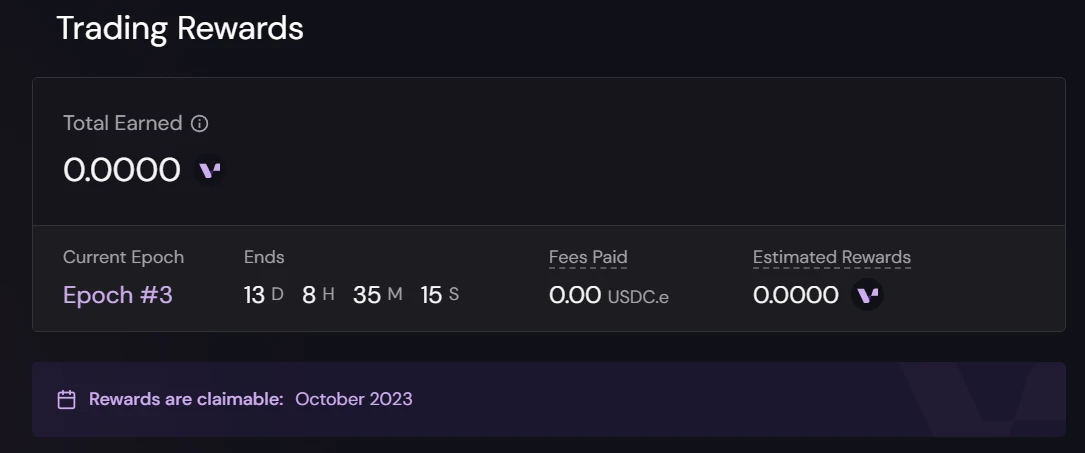Click the Ends countdown label
Image resolution: width=1085 pixels, height=453 pixels.
pyautogui.click(x=264, y=257)
